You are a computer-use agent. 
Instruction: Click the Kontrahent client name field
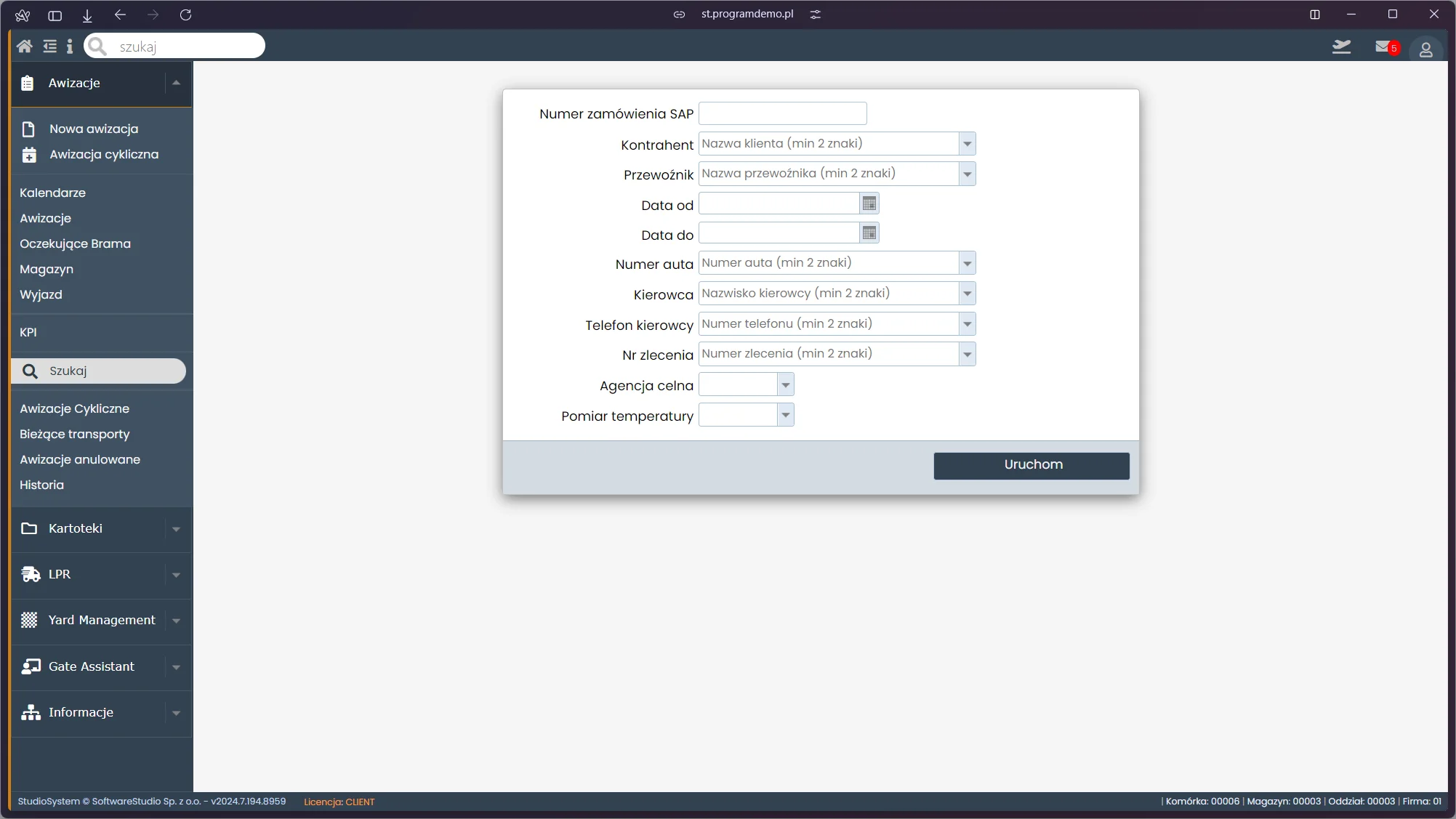click(828, 144)
